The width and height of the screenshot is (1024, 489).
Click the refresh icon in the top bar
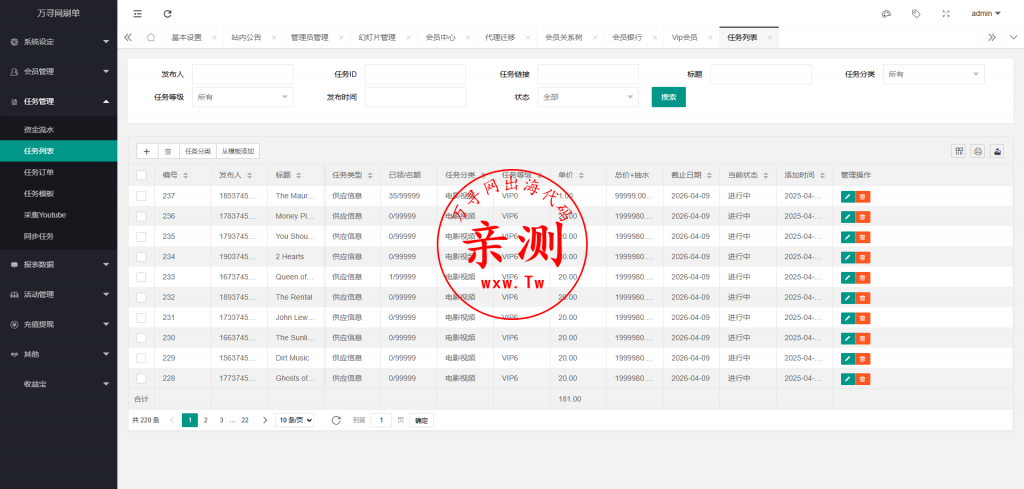[168, 14]
